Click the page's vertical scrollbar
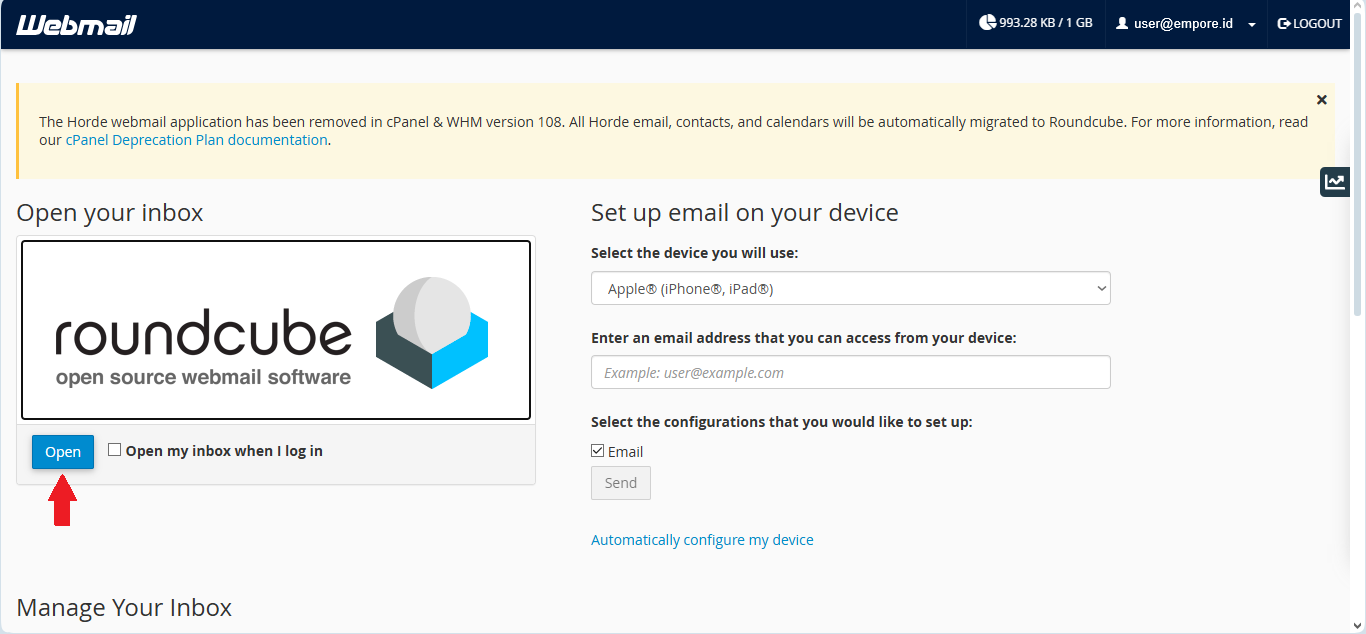 pyautogui.click(x=1358, y=200)
